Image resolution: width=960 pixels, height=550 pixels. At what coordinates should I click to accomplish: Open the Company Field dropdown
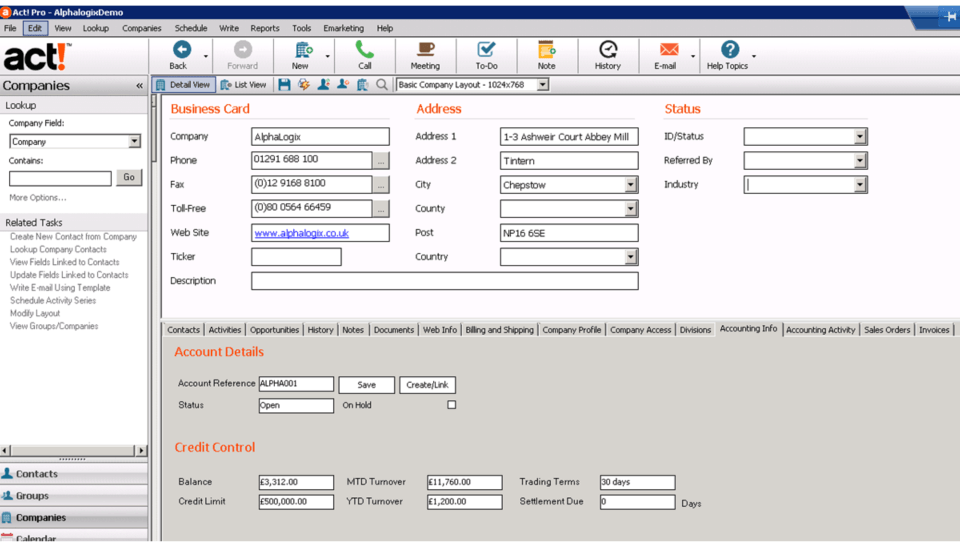coord(134,141)
